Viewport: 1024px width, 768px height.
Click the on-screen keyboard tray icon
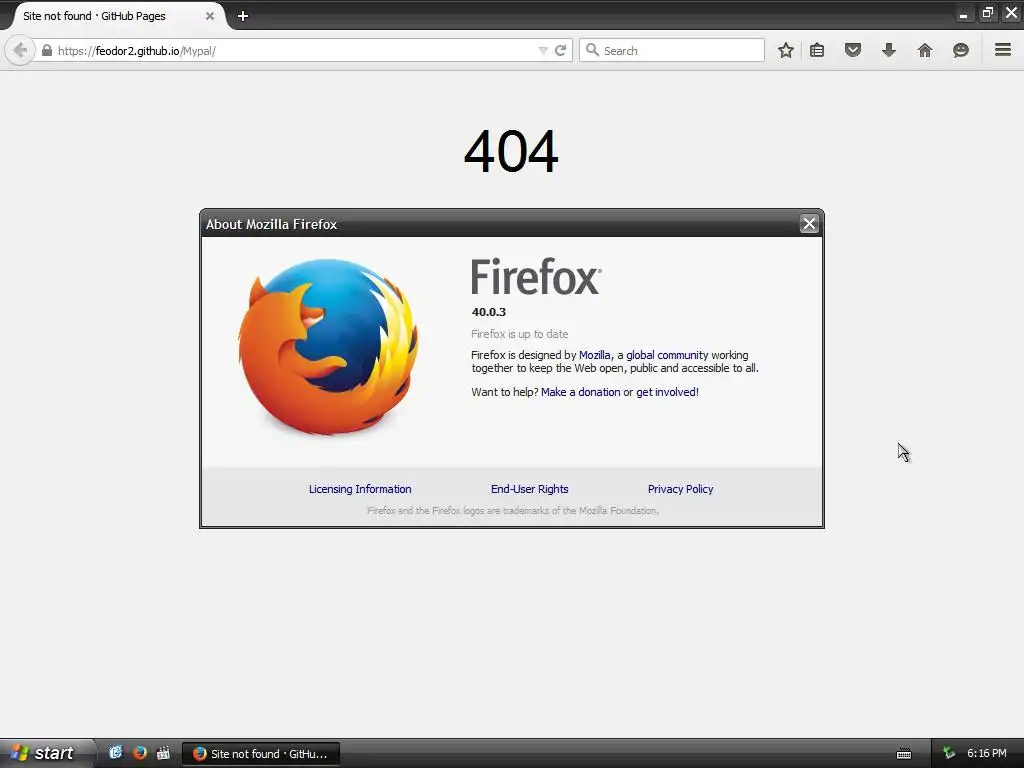(x=904, y=754)
